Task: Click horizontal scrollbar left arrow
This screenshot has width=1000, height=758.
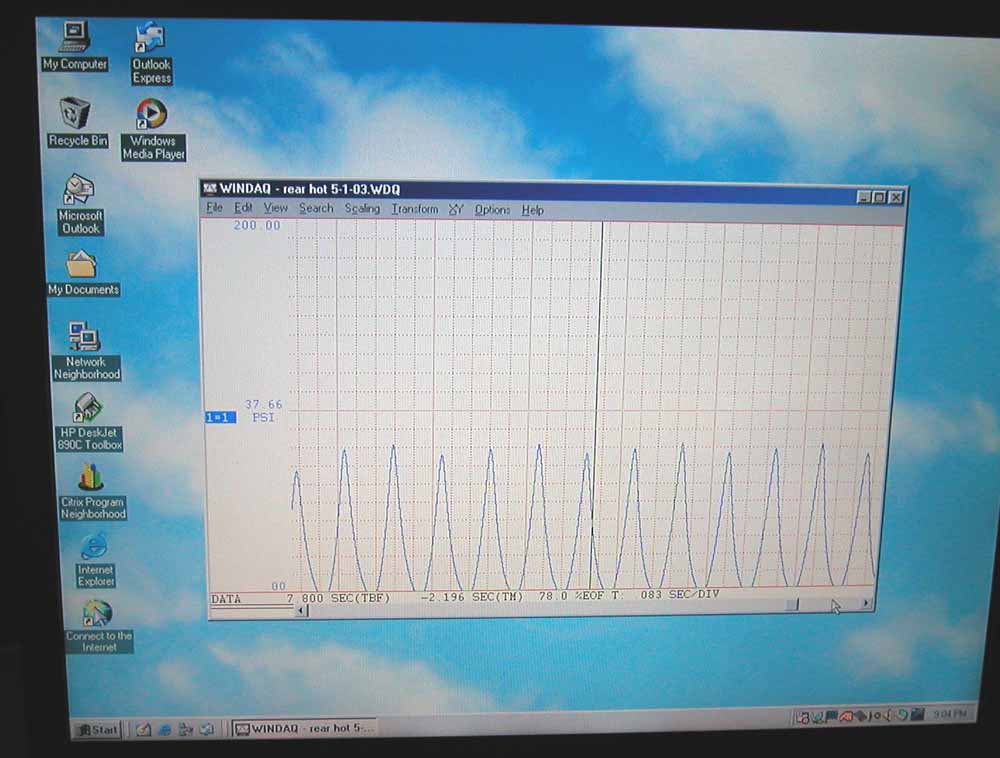Action: [301, 609]
